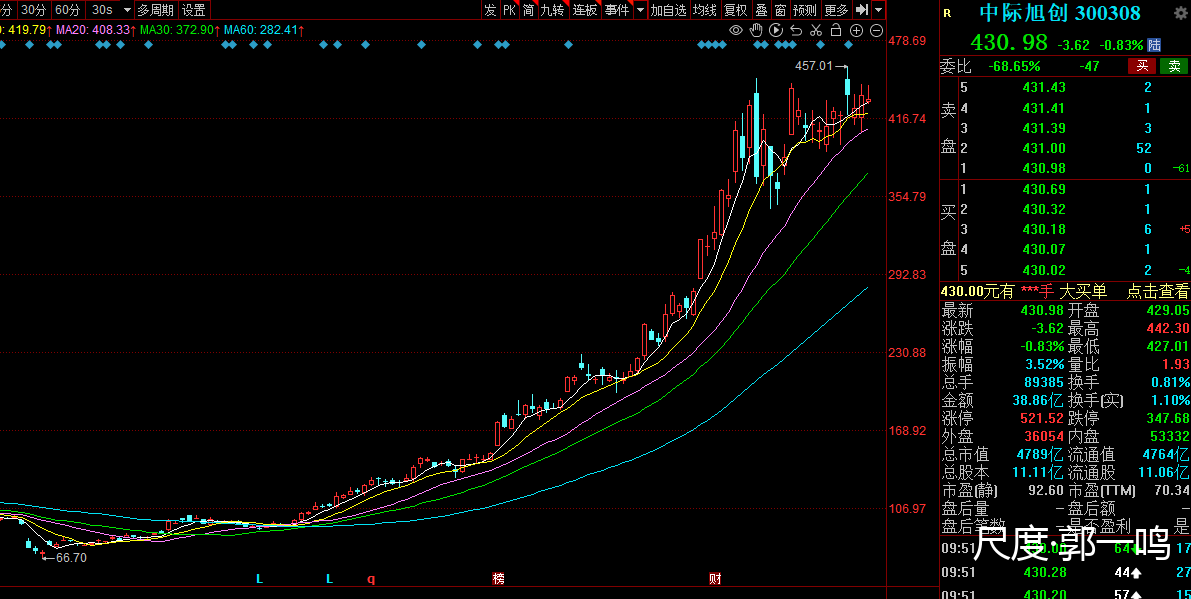Toggle the padlock chart lock
Image resolution: width=1191 pixels, height=599 pixels.
835,30
